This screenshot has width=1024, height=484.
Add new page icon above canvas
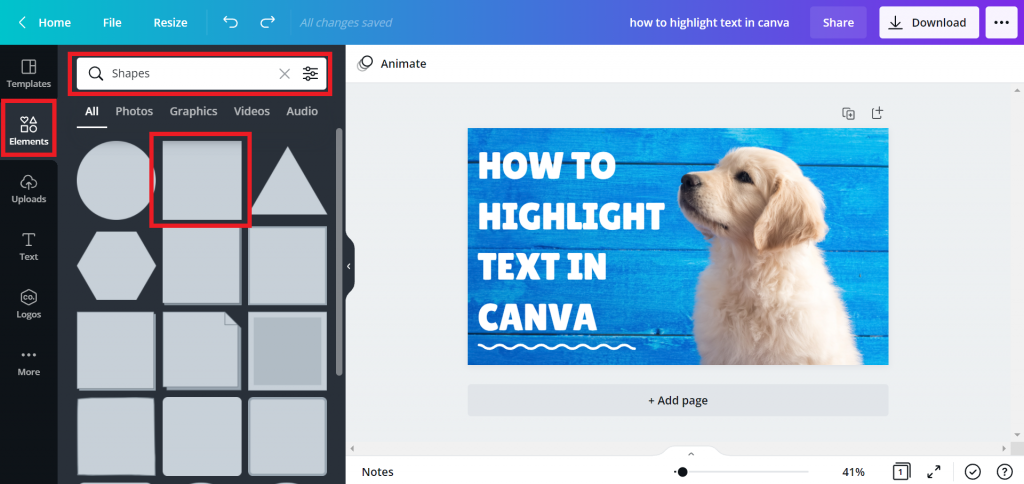[877, 113]
